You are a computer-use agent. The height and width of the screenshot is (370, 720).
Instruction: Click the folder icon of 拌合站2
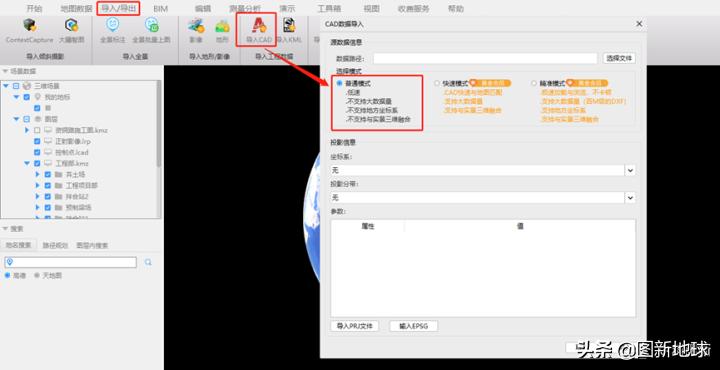pyautogui.click(x=58, y=196)
